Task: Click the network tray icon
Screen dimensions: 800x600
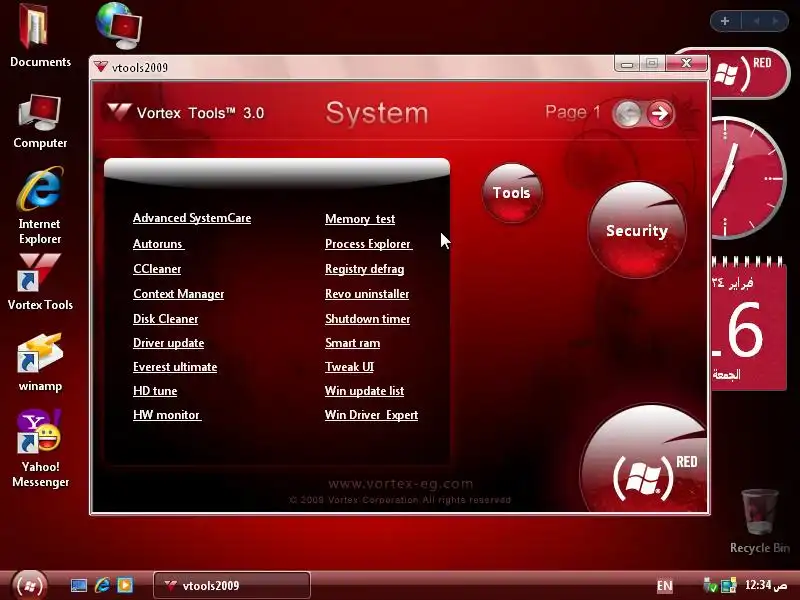Action: (x=729, y=585)
